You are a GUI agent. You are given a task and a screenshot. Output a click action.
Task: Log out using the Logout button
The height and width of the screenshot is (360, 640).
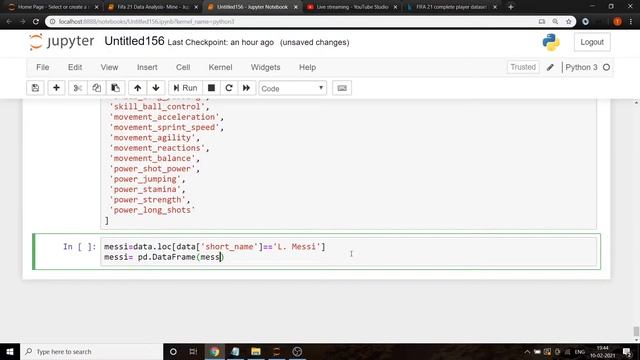coord(592,42)
